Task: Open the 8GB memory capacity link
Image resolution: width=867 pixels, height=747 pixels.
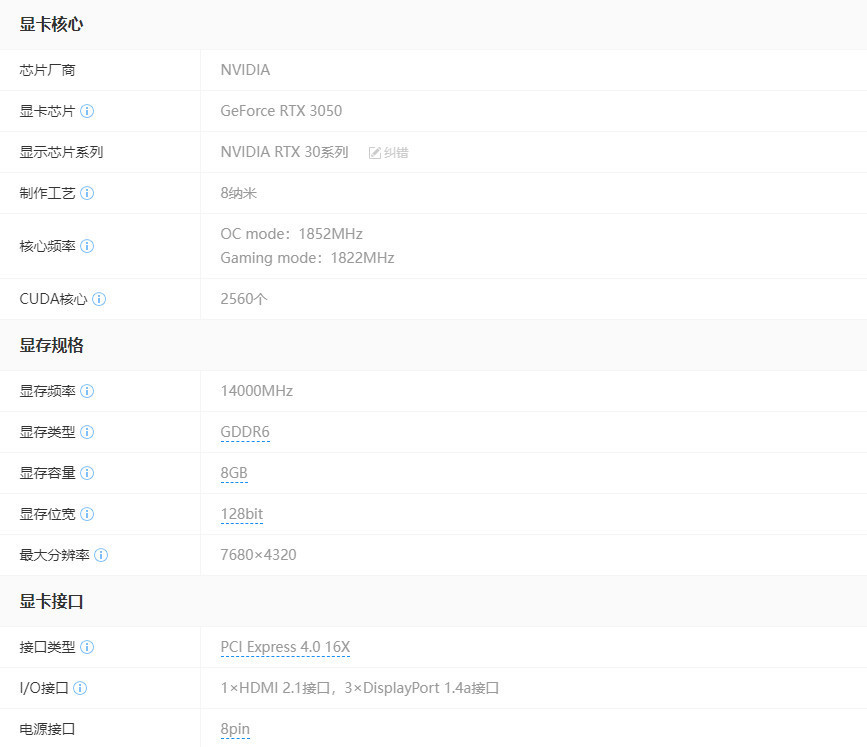Action: pyautogui.click(x=234, y=473)
